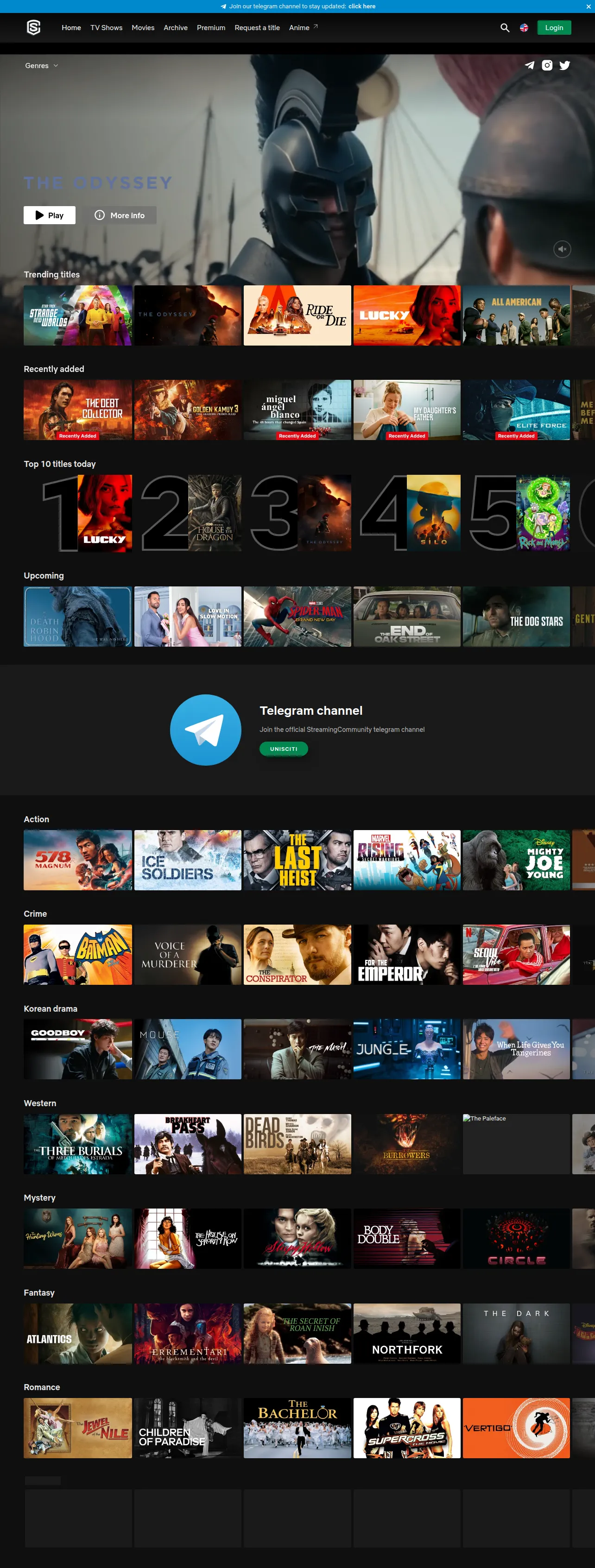Click the UNISCITI telegram button
The image size is (595, 1568).
(284, 749)
